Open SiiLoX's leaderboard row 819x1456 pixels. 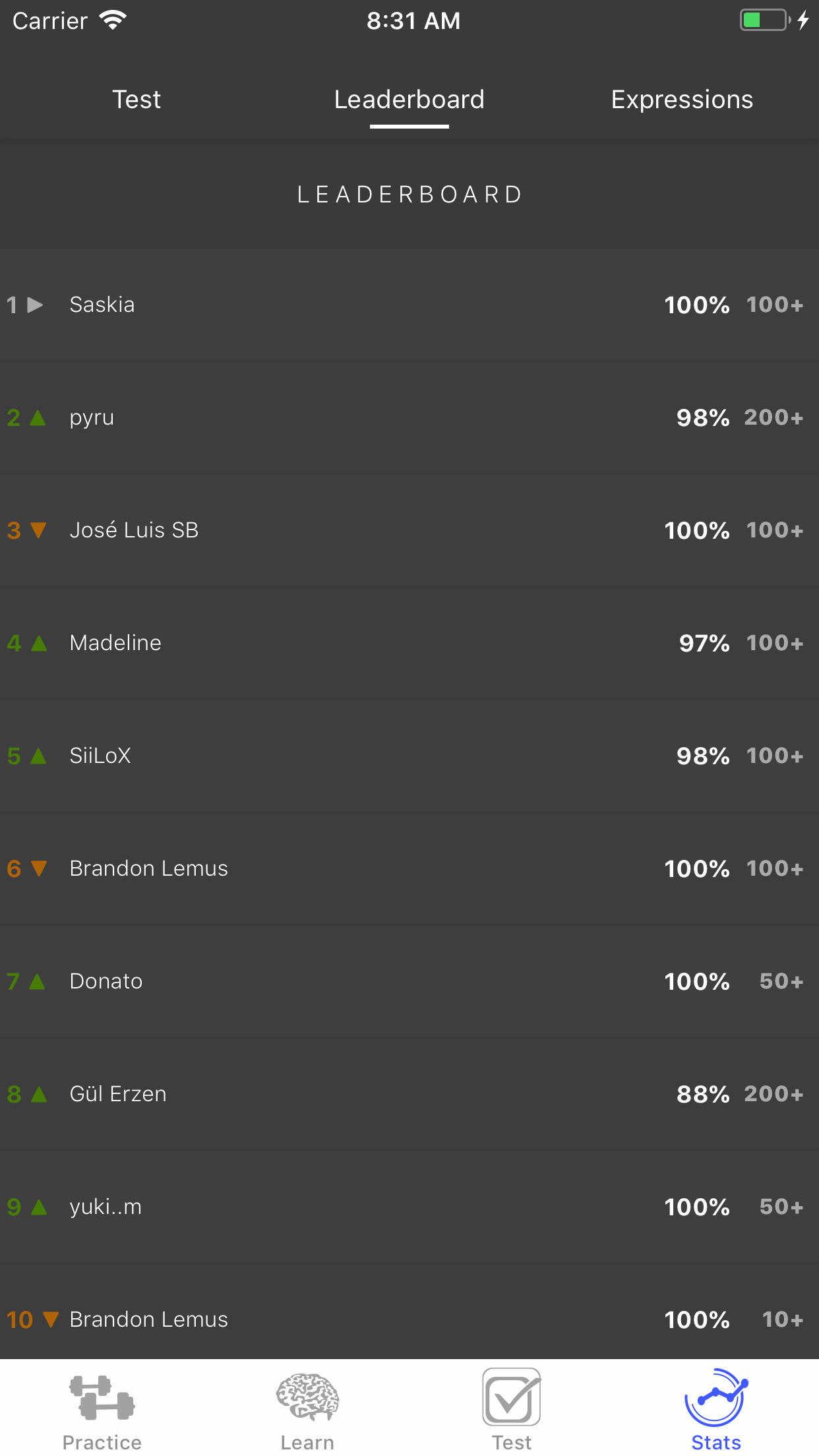tap(409, 756)
